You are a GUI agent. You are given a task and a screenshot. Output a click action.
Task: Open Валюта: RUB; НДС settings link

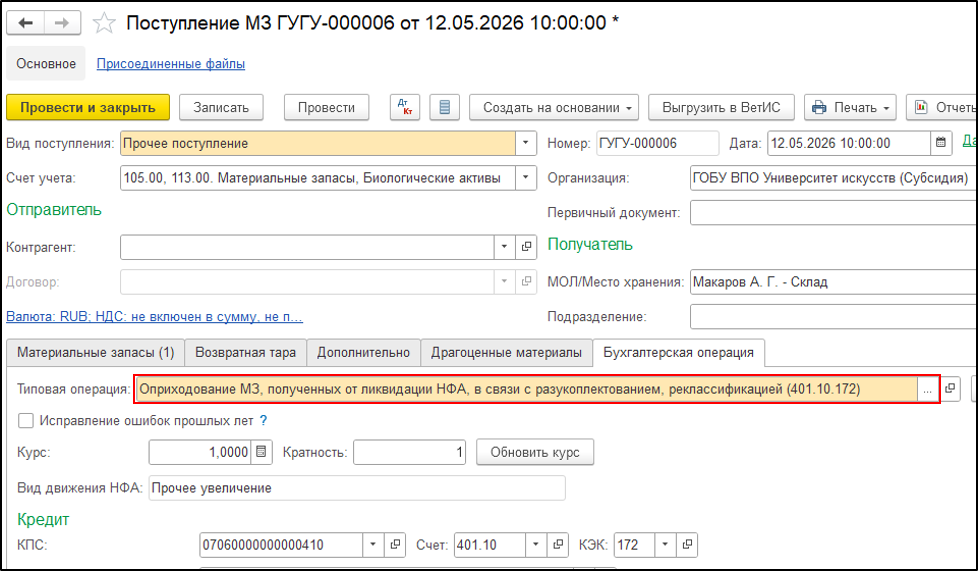(x=155, y=316)
